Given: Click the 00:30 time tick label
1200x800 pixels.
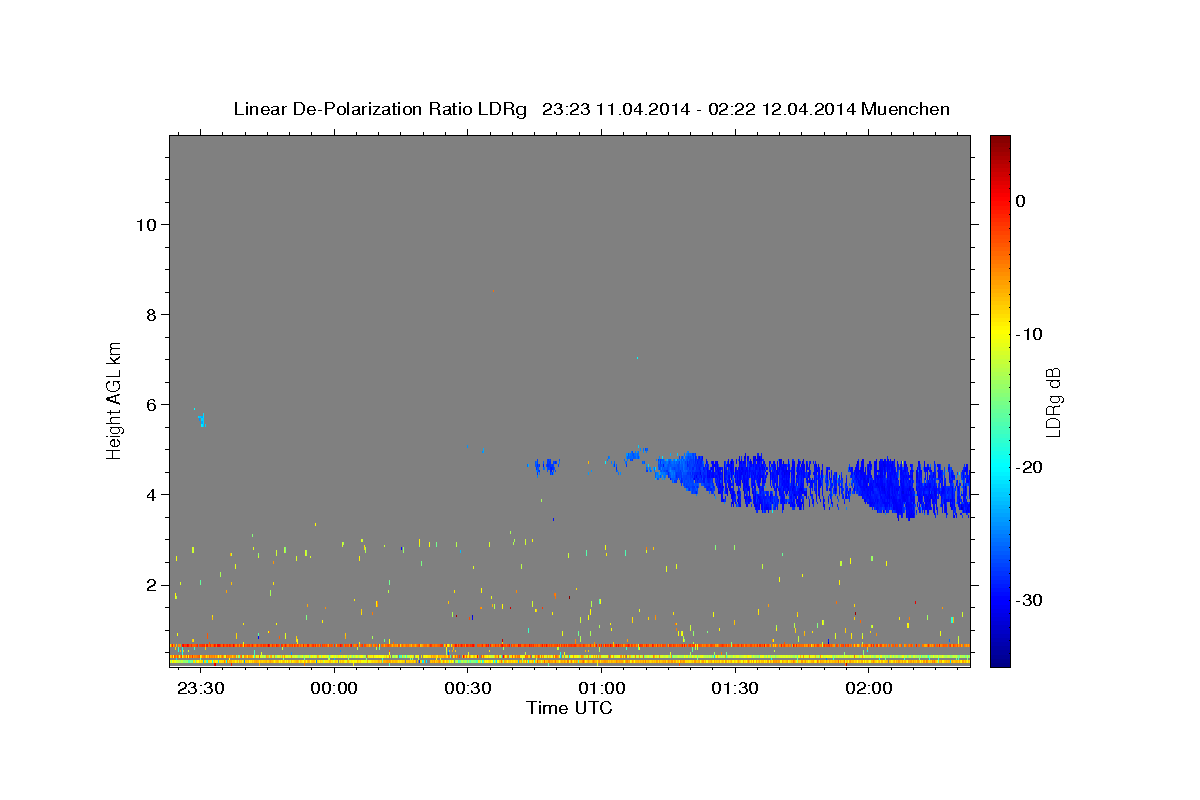Looking at the screenshot, I should (468, 689).
